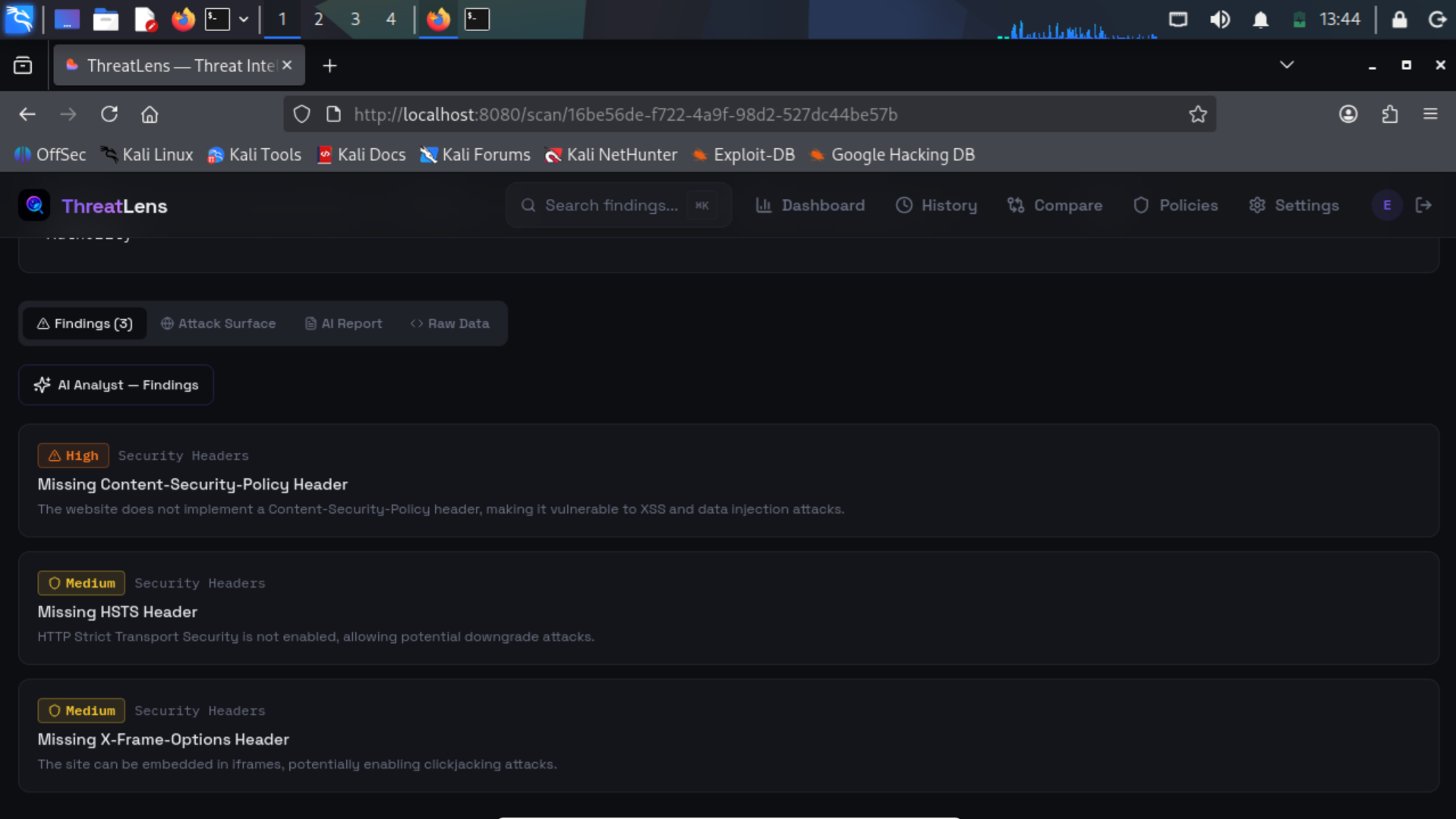Open the display settings tray icon

pyautogui.click(x=1178, y=19)
